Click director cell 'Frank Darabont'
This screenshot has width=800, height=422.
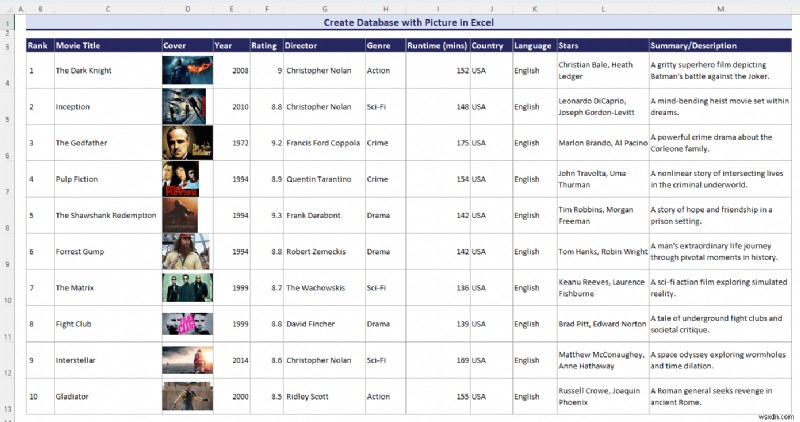324,215
